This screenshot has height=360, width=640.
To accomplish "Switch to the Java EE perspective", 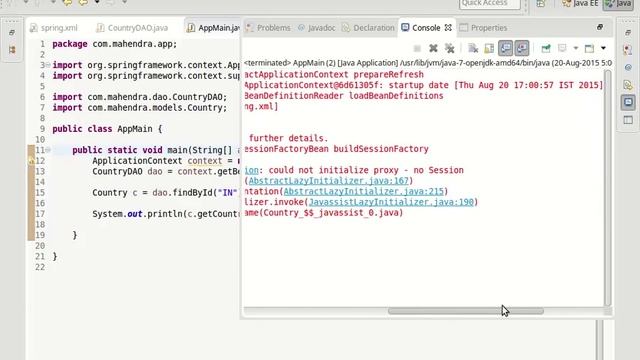I will (x=580, y=4).
